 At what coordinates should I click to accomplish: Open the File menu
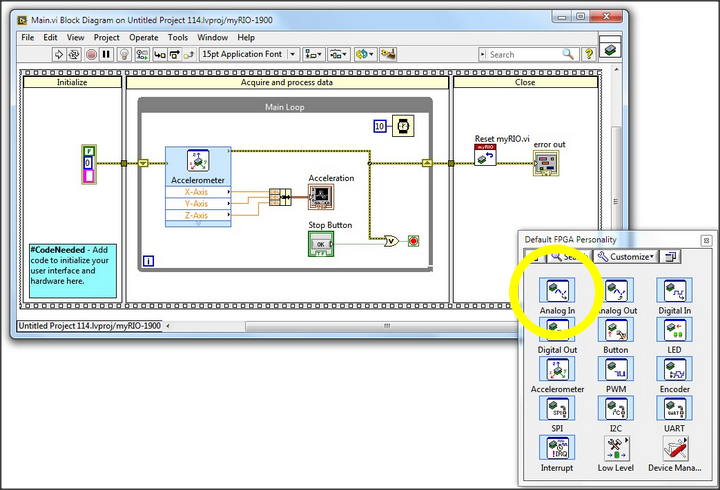(28, 38)
